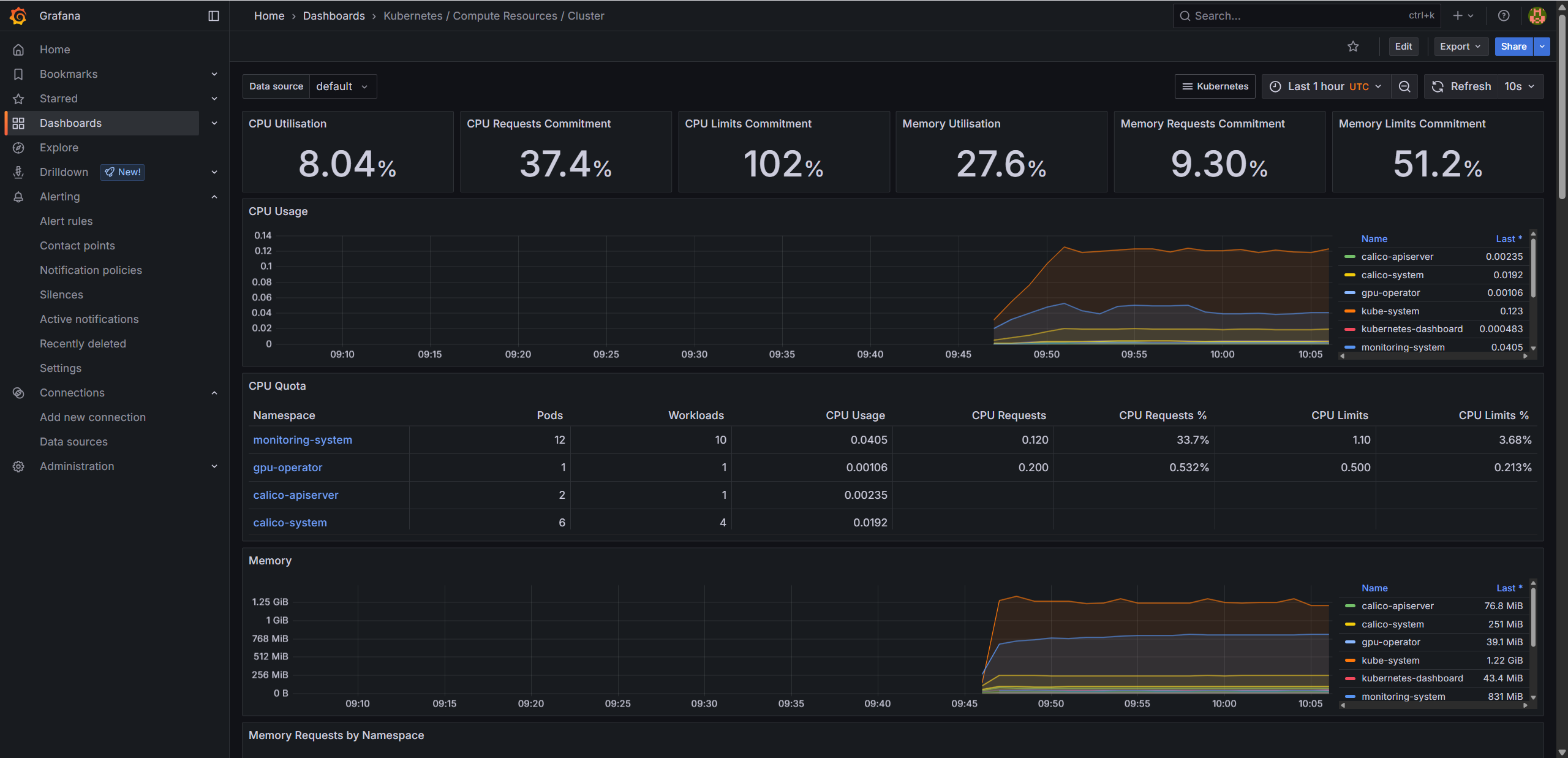The height and width of the screenshot is (758, 1568).
Task: Click the CPU Utilisation panel title
Action: tap(287, 124)
